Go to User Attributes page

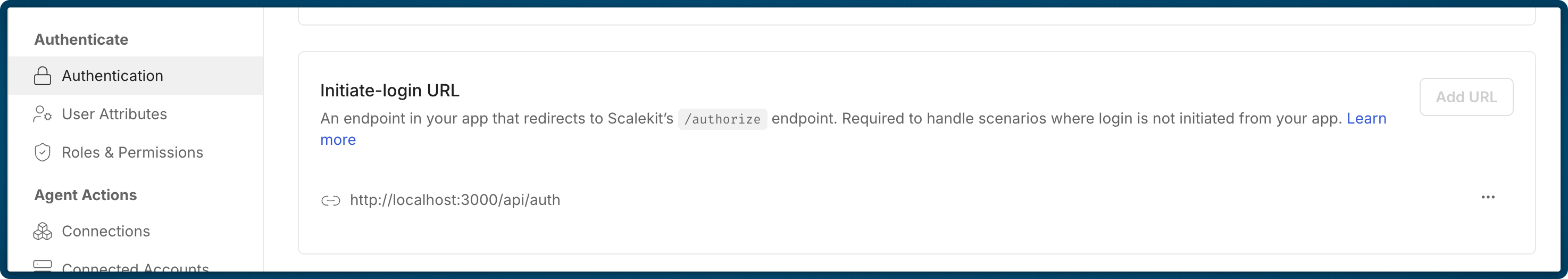coord(114,114)
